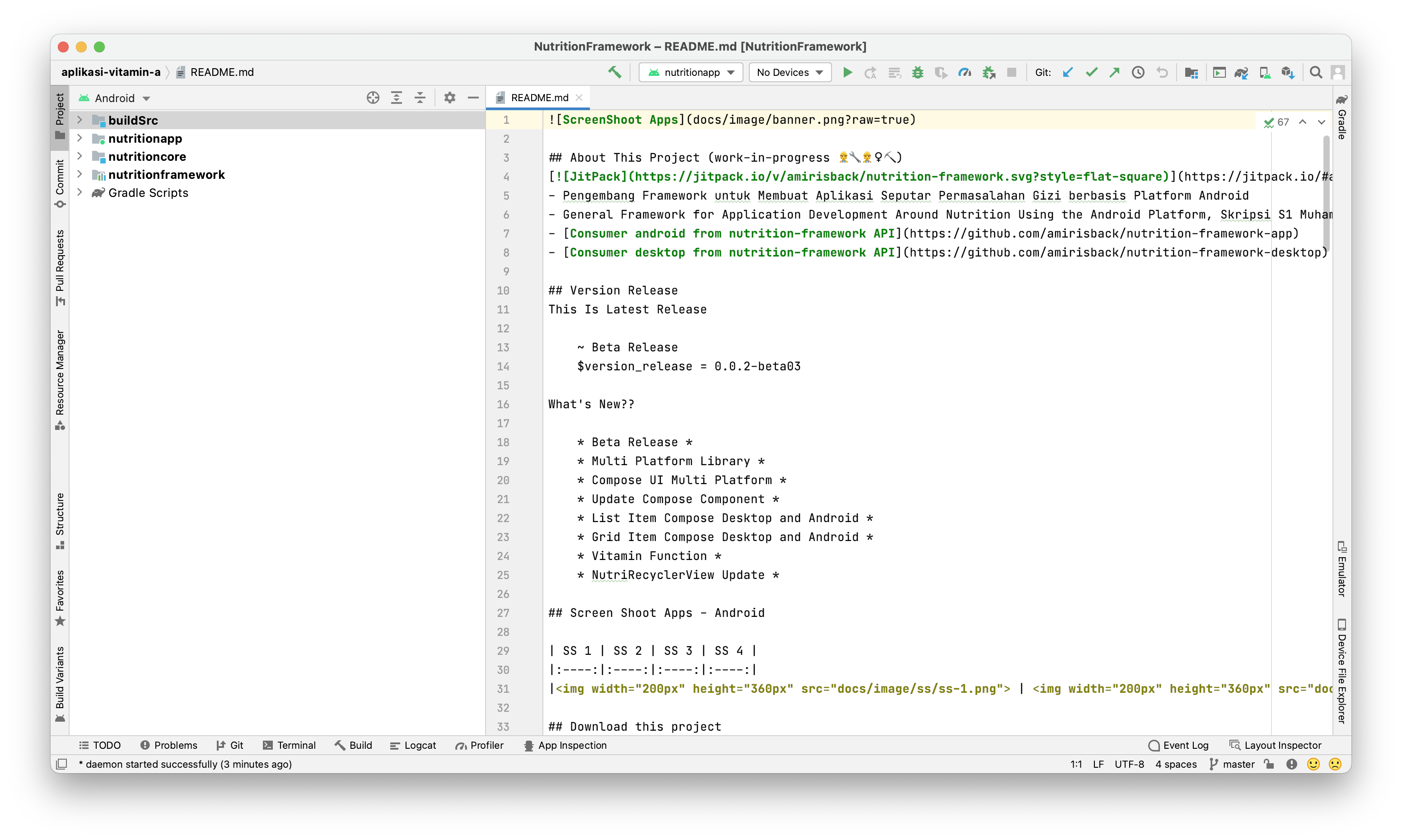Click the hammer Make Project icon
The height and width of the screenshot is (840, 1402).
click(x=615, y=72)
